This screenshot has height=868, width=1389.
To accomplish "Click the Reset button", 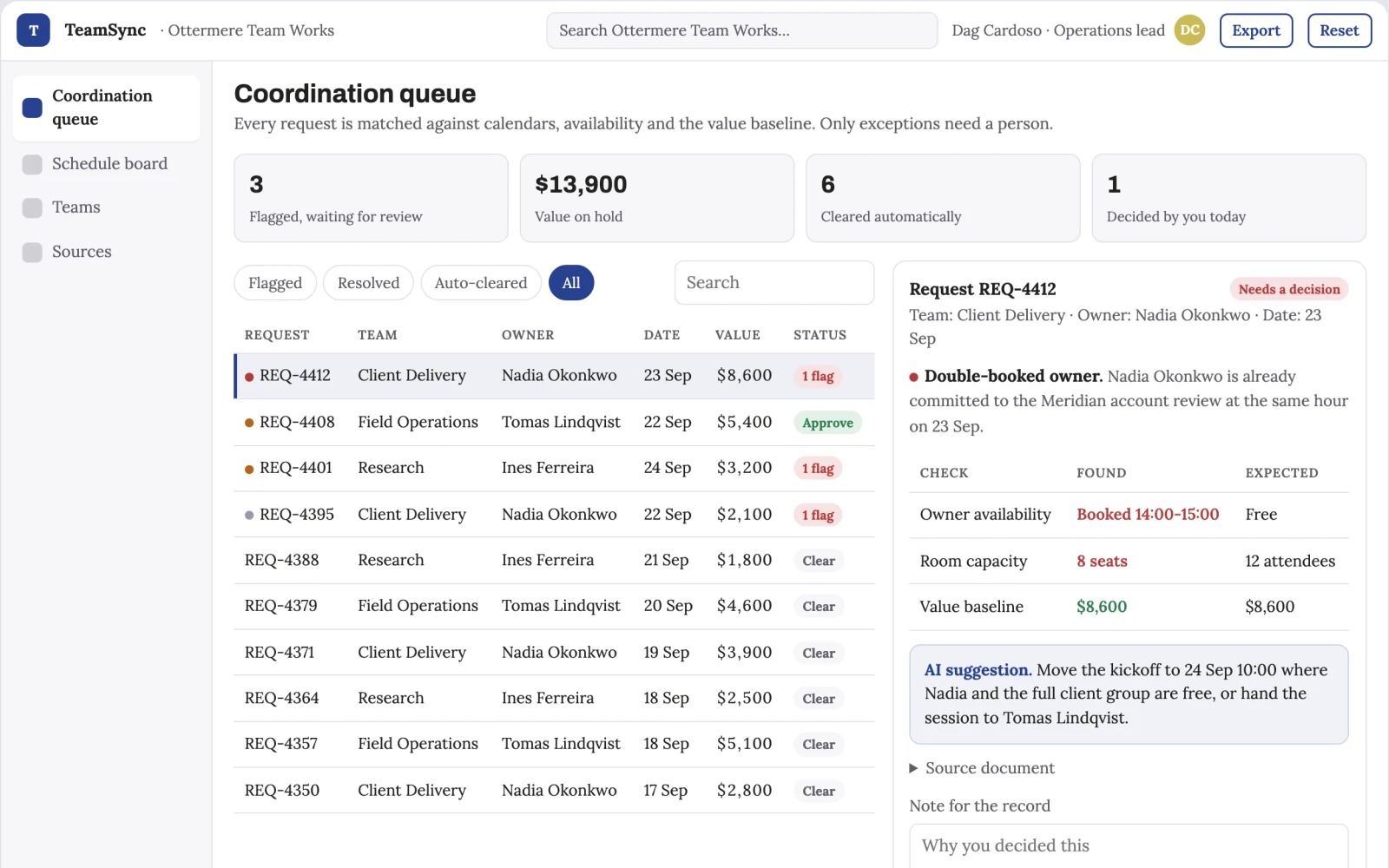I will [1340, 30].
